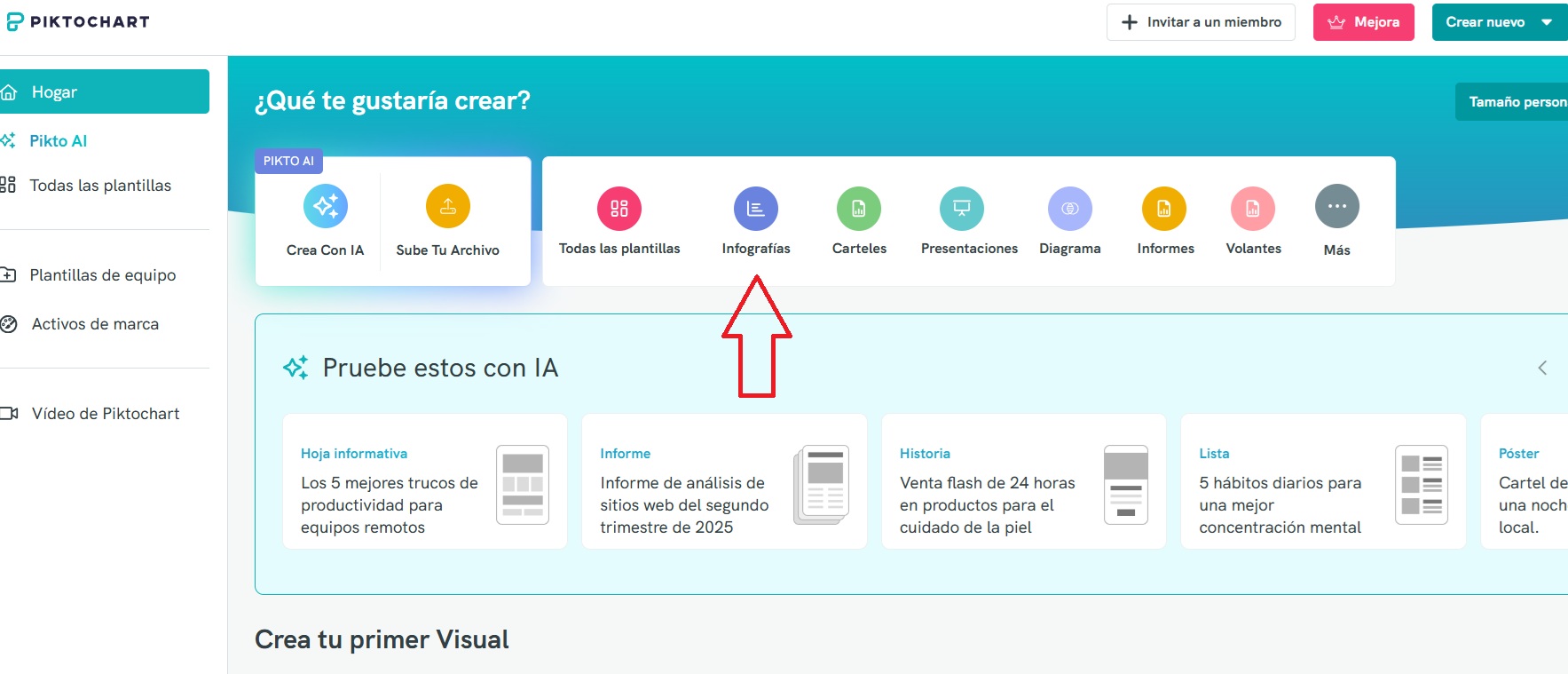Select the Venta flash de 24 horas card
This screenshot has height=674, width=1568.
pyautogui.click(x=1024, y=481)
